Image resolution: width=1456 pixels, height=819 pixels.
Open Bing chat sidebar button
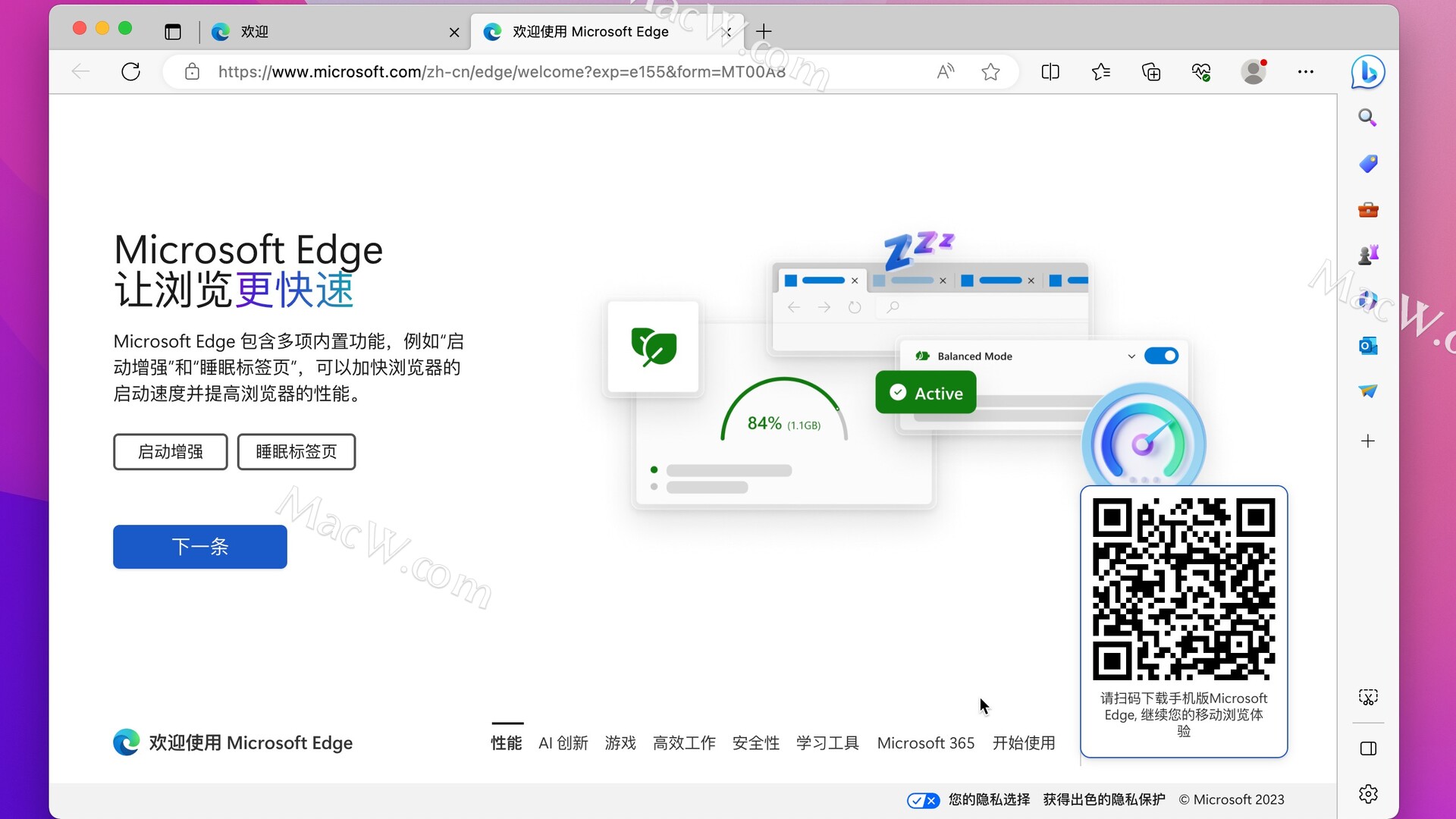pos(1368,72)
